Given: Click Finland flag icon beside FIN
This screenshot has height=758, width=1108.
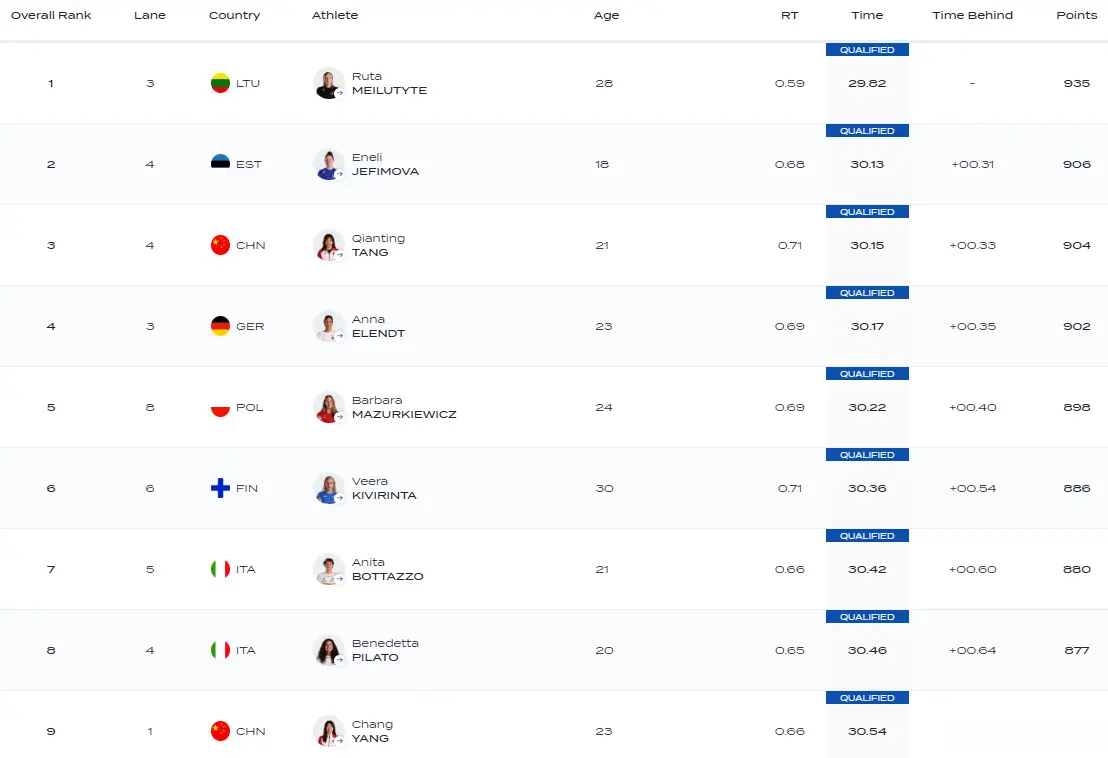Looking at the screenshot, I should [221, 488].
